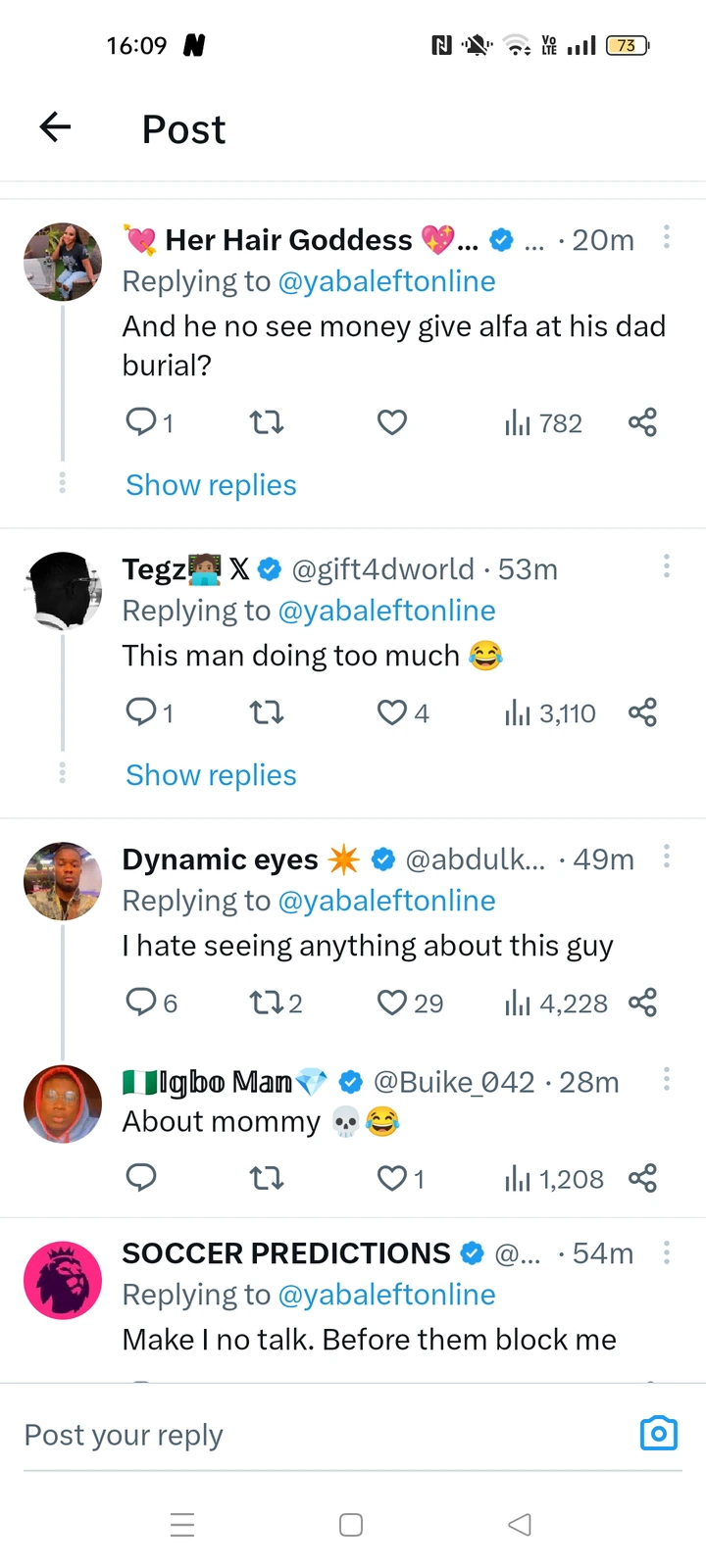
Task: Like the Tegz reply with heart icon
Action: click(x=392, y=712)
